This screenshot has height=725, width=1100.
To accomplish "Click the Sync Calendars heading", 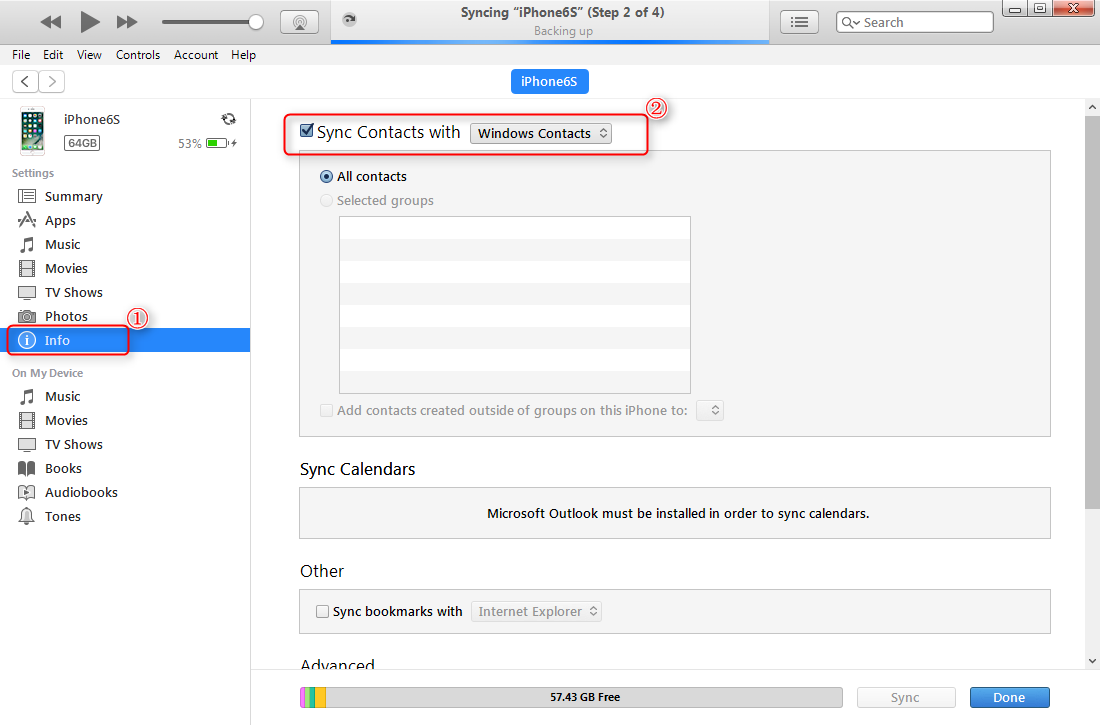I will tap(358, 469).
